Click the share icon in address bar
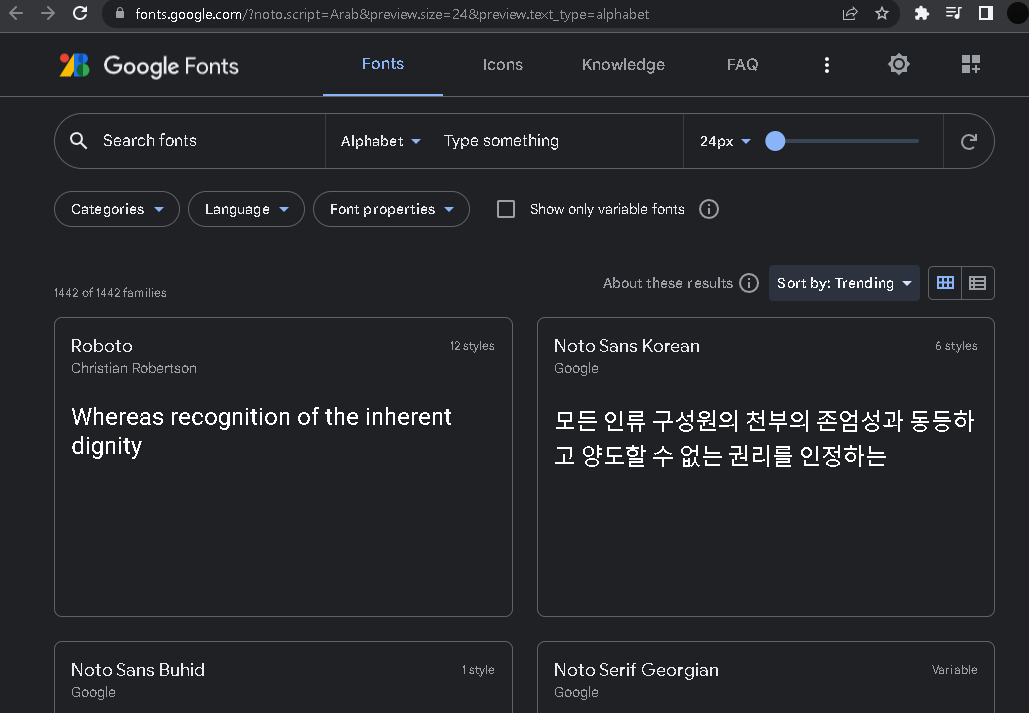 click(x=850, y=14)
